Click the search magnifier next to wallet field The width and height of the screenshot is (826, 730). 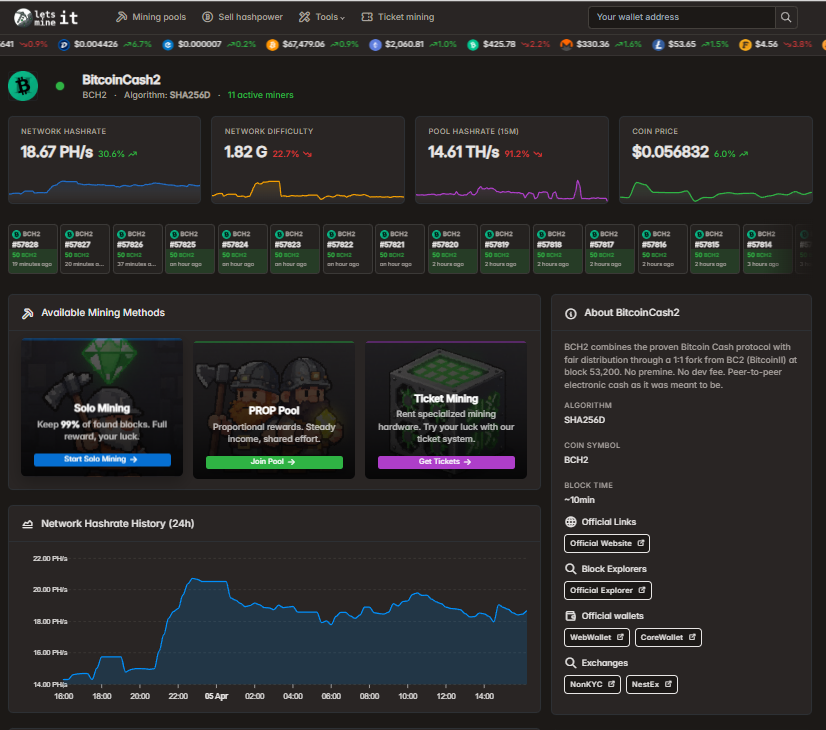click(x=786, y=17)
